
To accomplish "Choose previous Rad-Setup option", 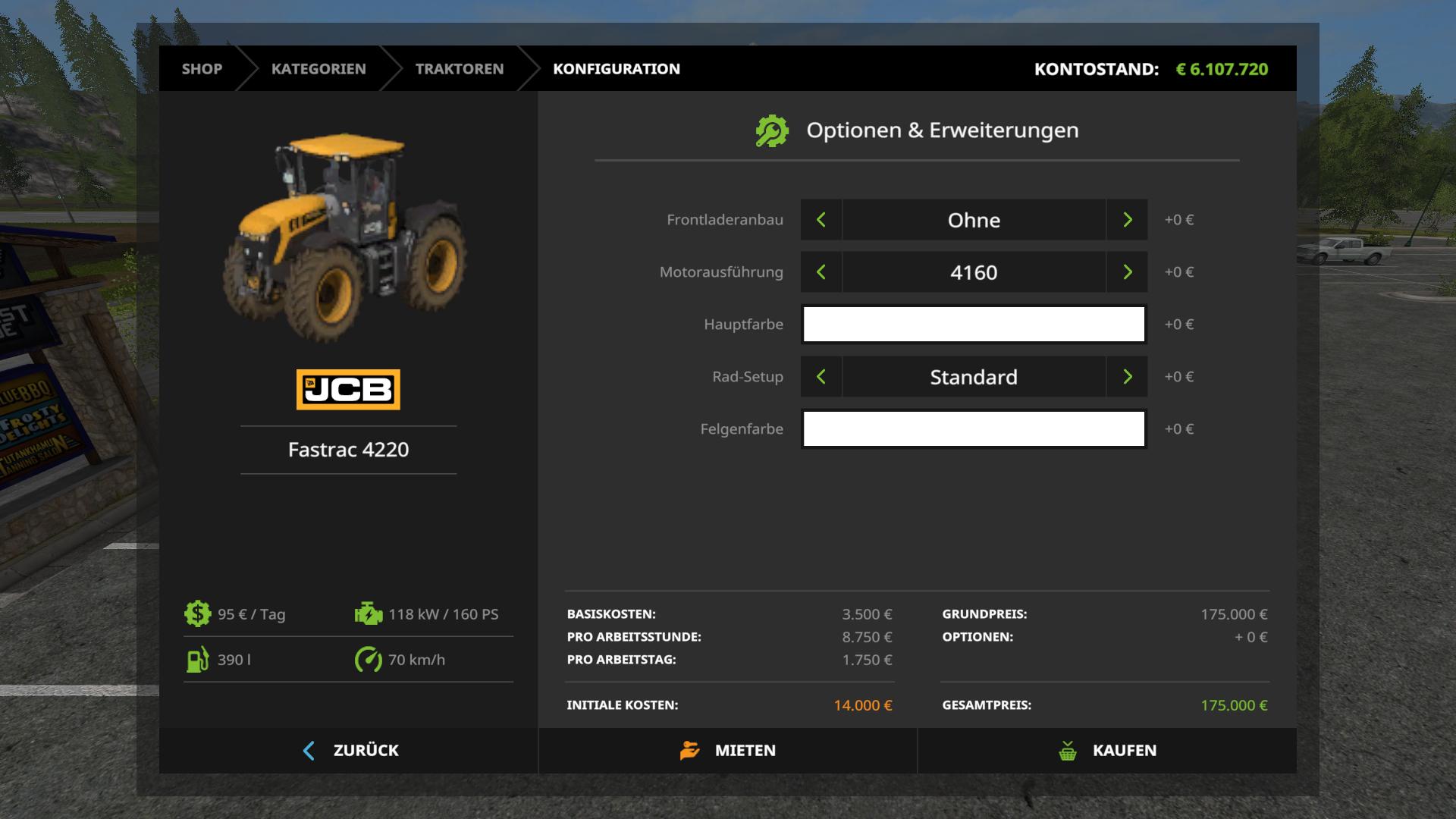I will (x=821, y=377).
